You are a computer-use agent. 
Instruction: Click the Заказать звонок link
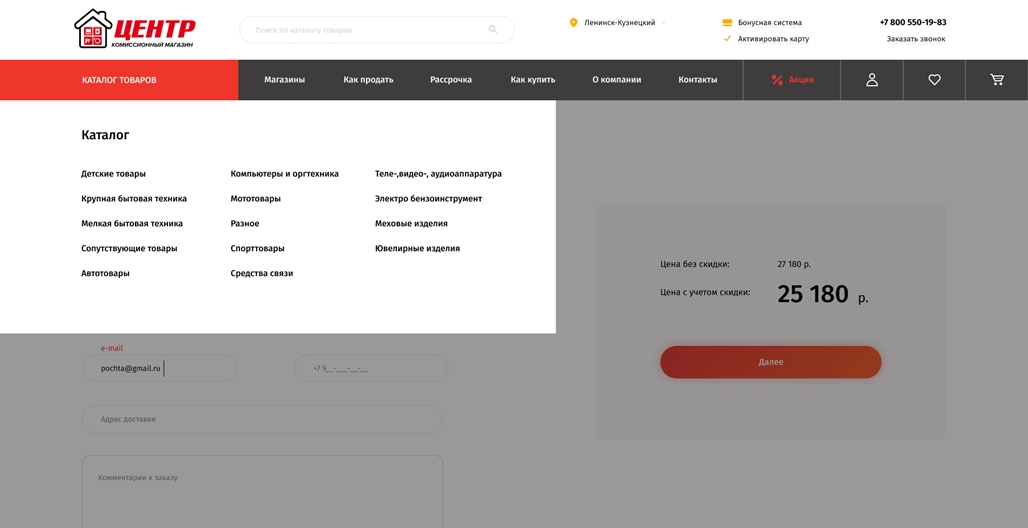(915, 39)
